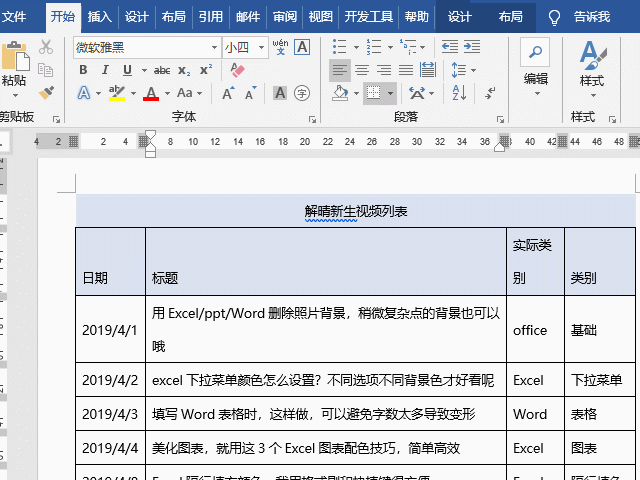Image resolution: width=640 pixels, height=480 pixels.
Task: Click 告诉我 search box
Action: point(591,17)
